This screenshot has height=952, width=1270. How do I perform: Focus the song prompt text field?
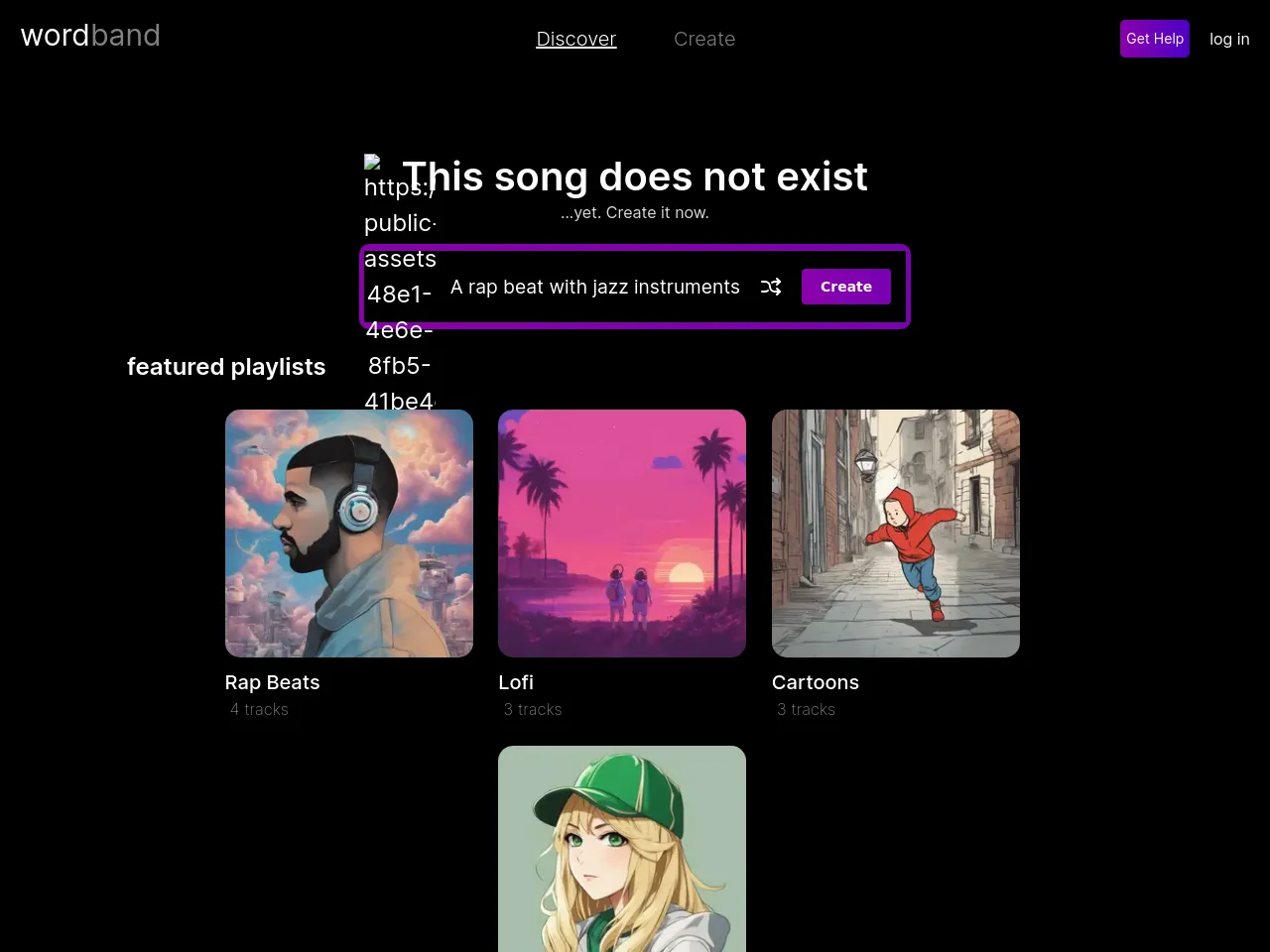pyautogui.click(x=594, y=287)
